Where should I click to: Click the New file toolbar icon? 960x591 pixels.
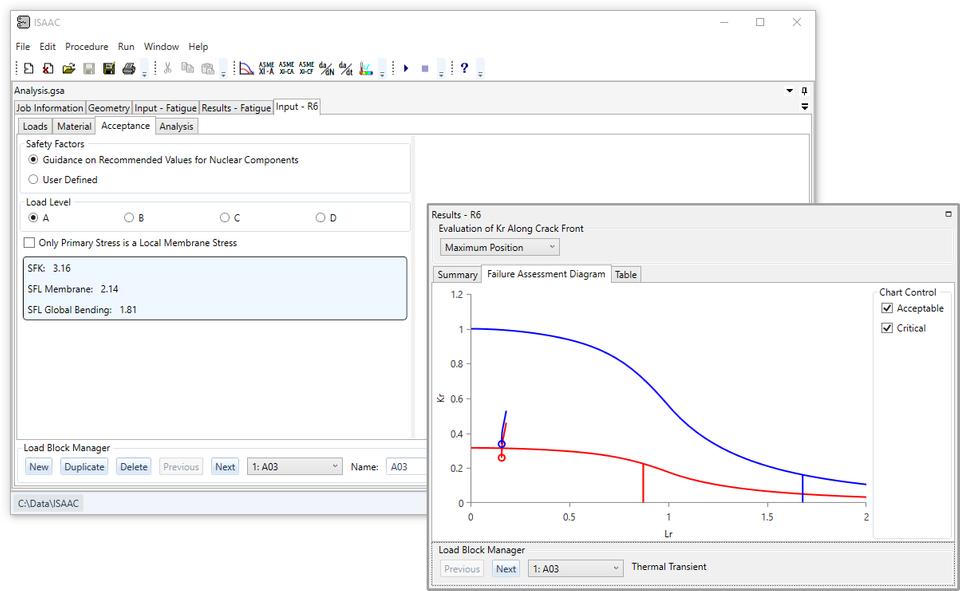click(x=28, y=68)
